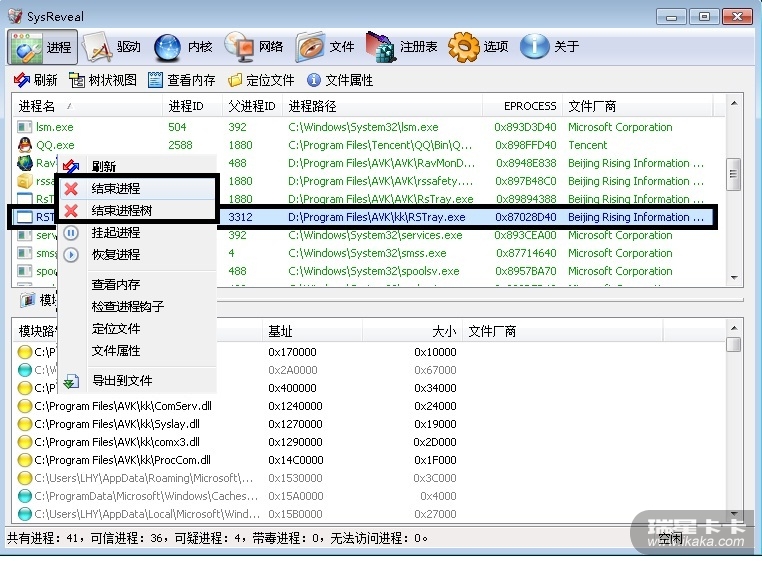Screen dimensions: 762x561
Task: Select the row with path RavMonD
Action: (x=369, y=163)
